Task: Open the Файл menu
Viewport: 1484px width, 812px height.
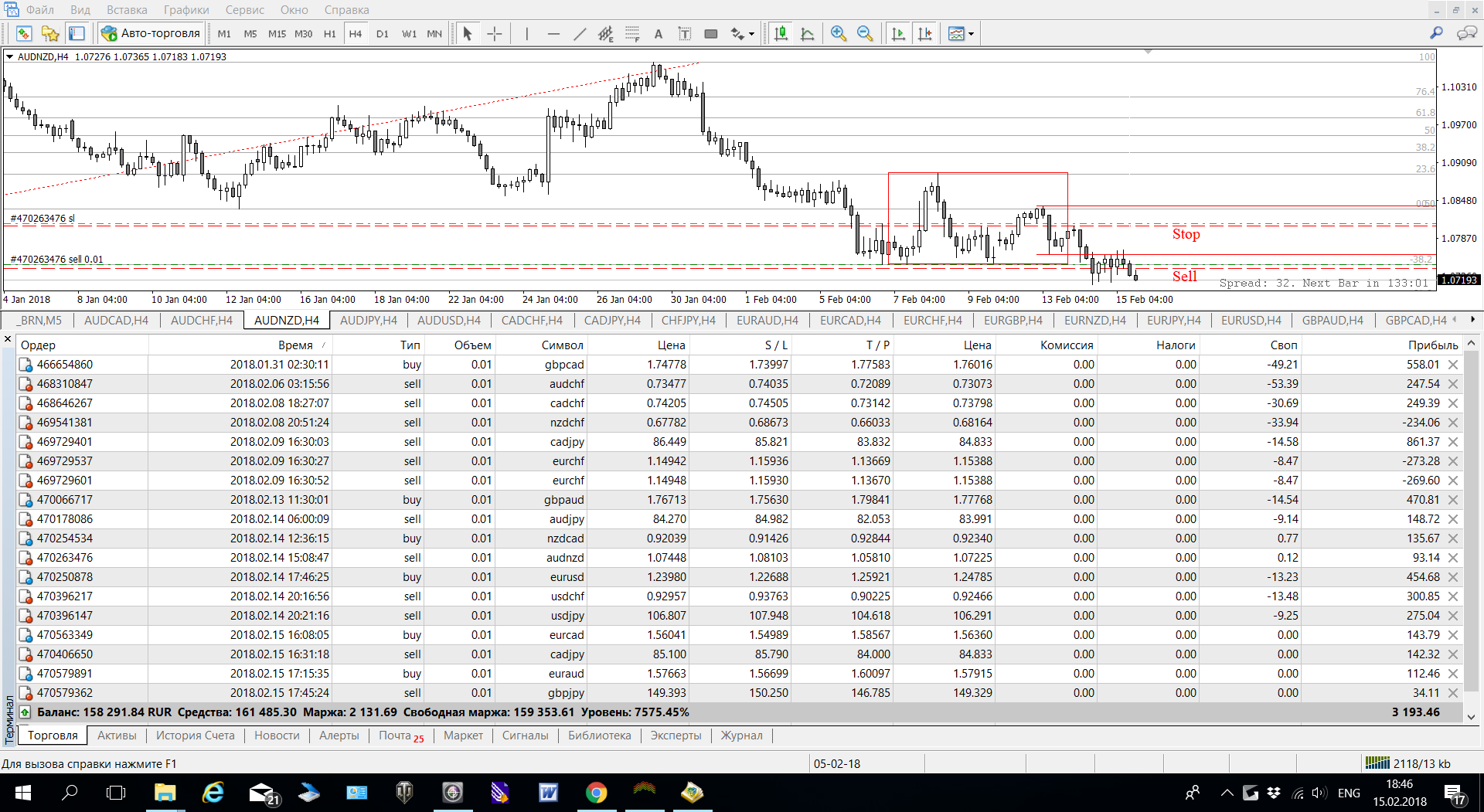Action: 39,9
